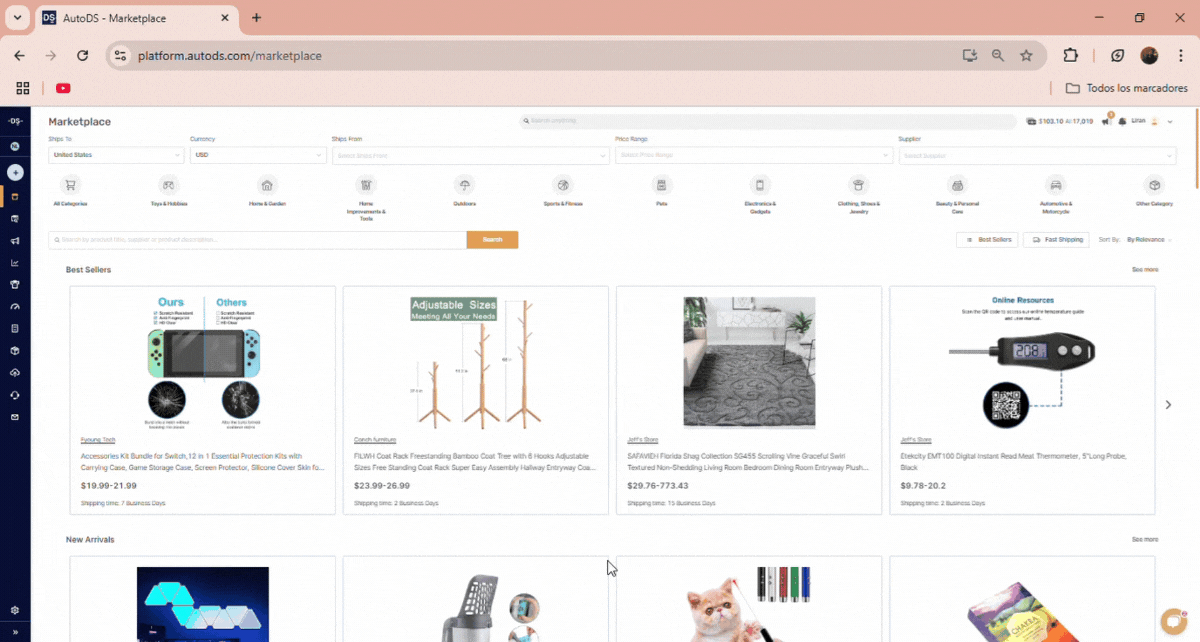Expand the Sort By Relevance dropdown
This screenshot has height=642, width=1200.
pos(1149,240)
